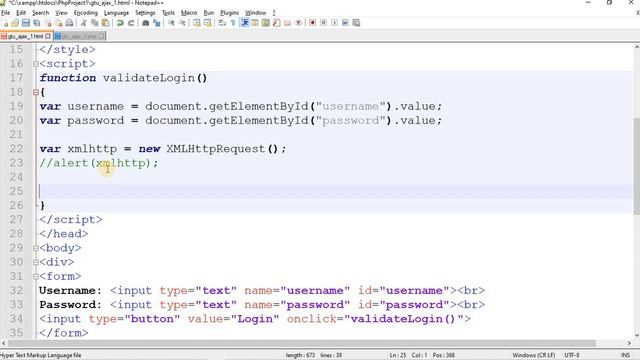Open the Macro menu
The image size is (640, 360).
pos(189,13)
